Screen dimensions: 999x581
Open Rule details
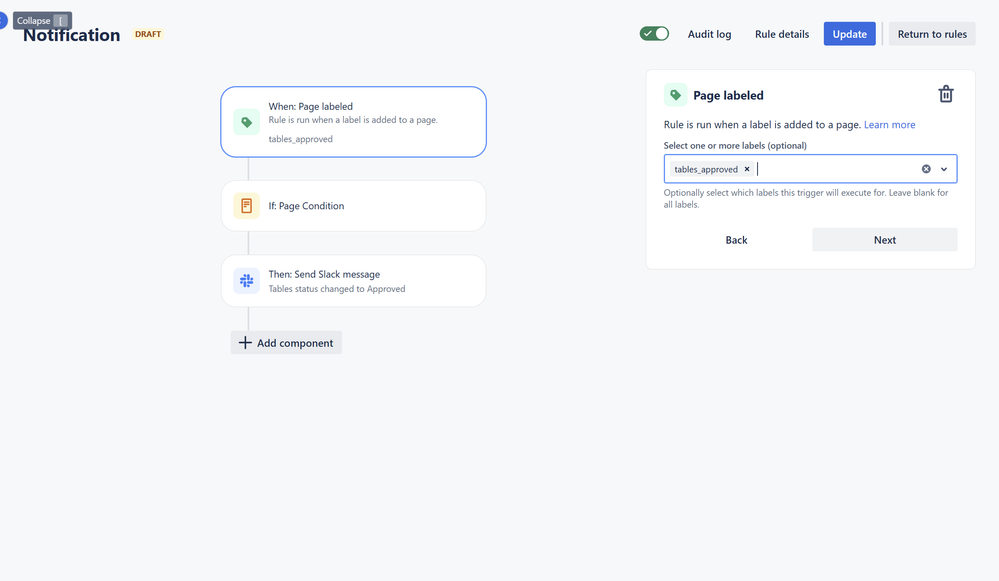tap(782, 34)
